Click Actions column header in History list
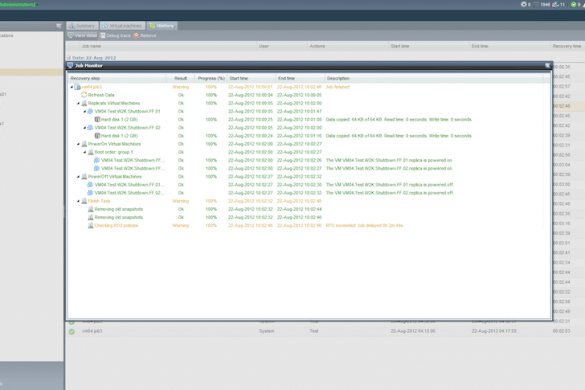Viewport: 585px width, 390px height. point(348,46)
